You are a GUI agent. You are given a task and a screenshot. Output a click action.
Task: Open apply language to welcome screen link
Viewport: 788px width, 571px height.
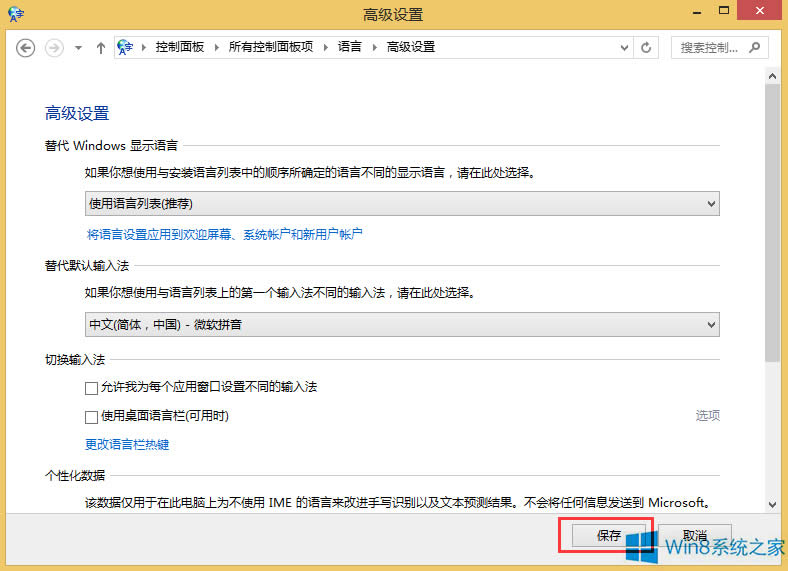click(224, 235)
